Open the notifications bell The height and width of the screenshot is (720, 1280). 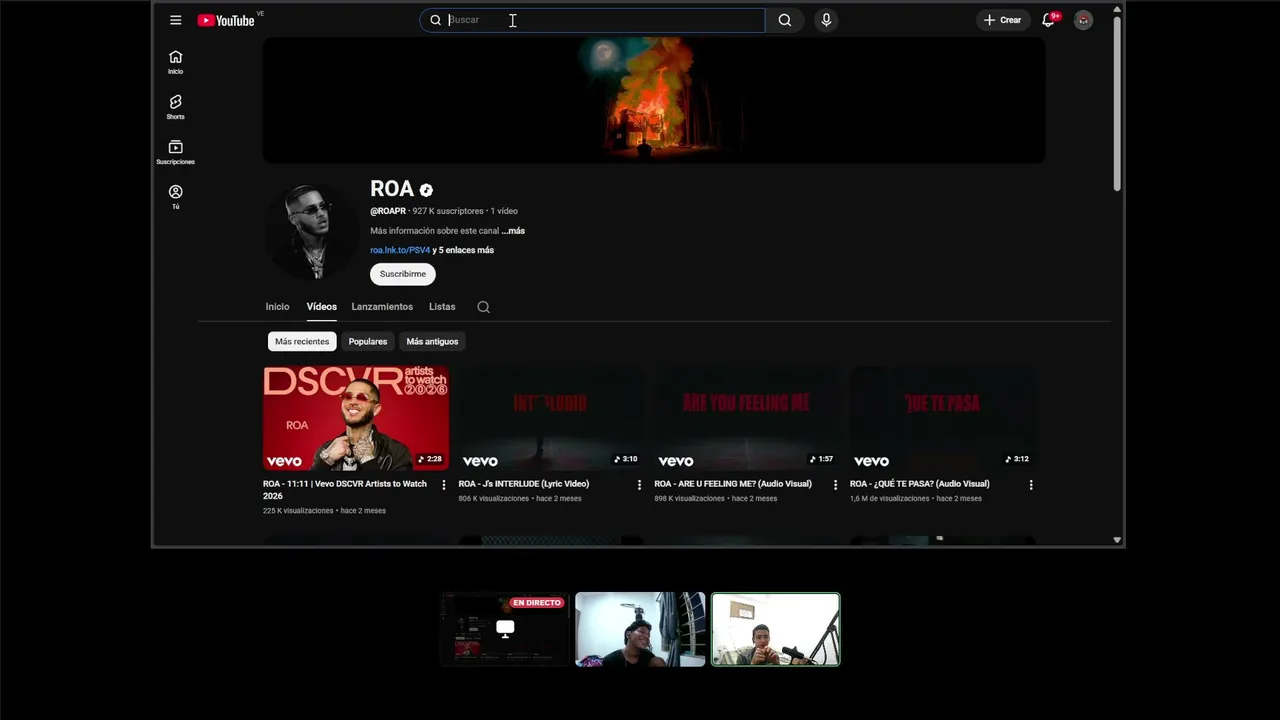click(x=1048, y=20)
